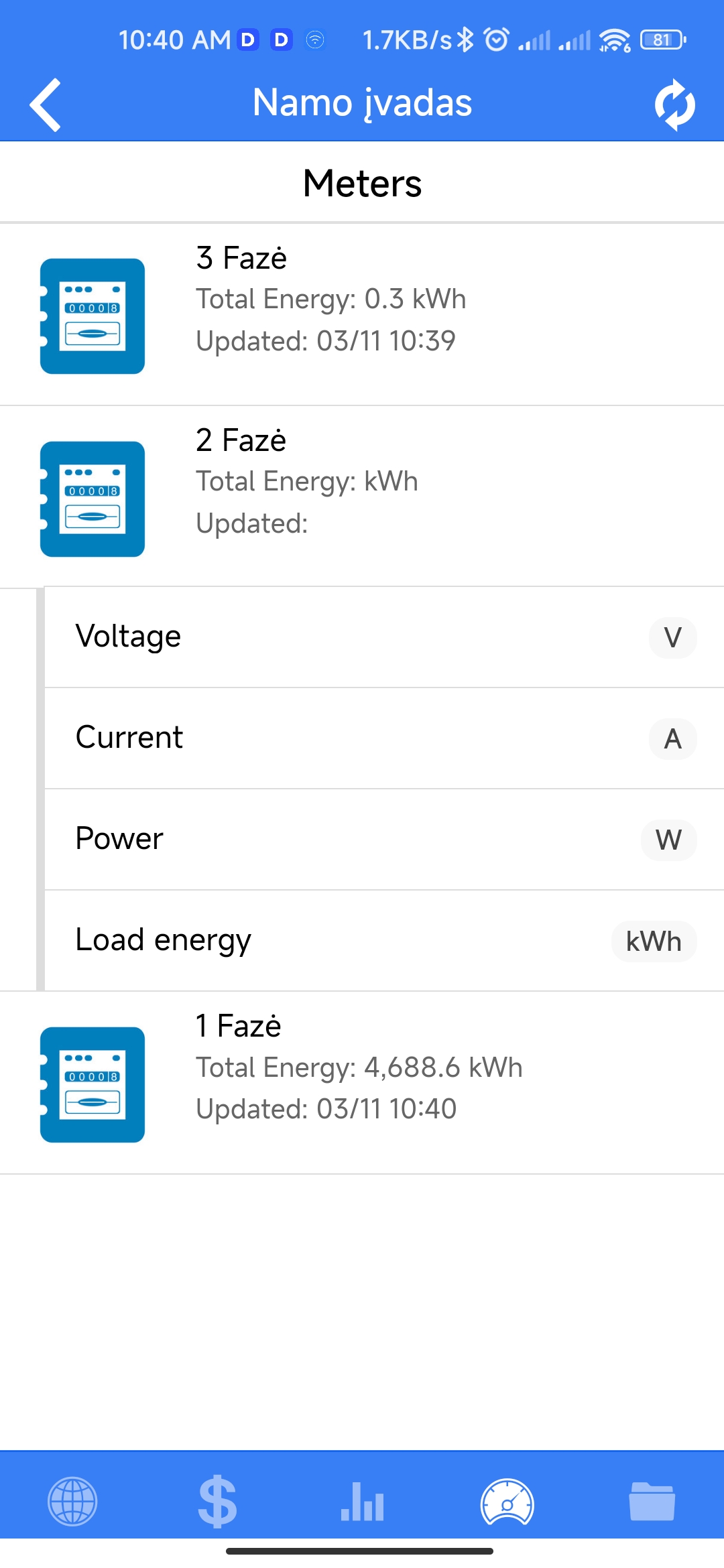Viewport: 724px width, 1568px height.
Task: Open the globe tab in bottom bar
Action: [72, 1501]
